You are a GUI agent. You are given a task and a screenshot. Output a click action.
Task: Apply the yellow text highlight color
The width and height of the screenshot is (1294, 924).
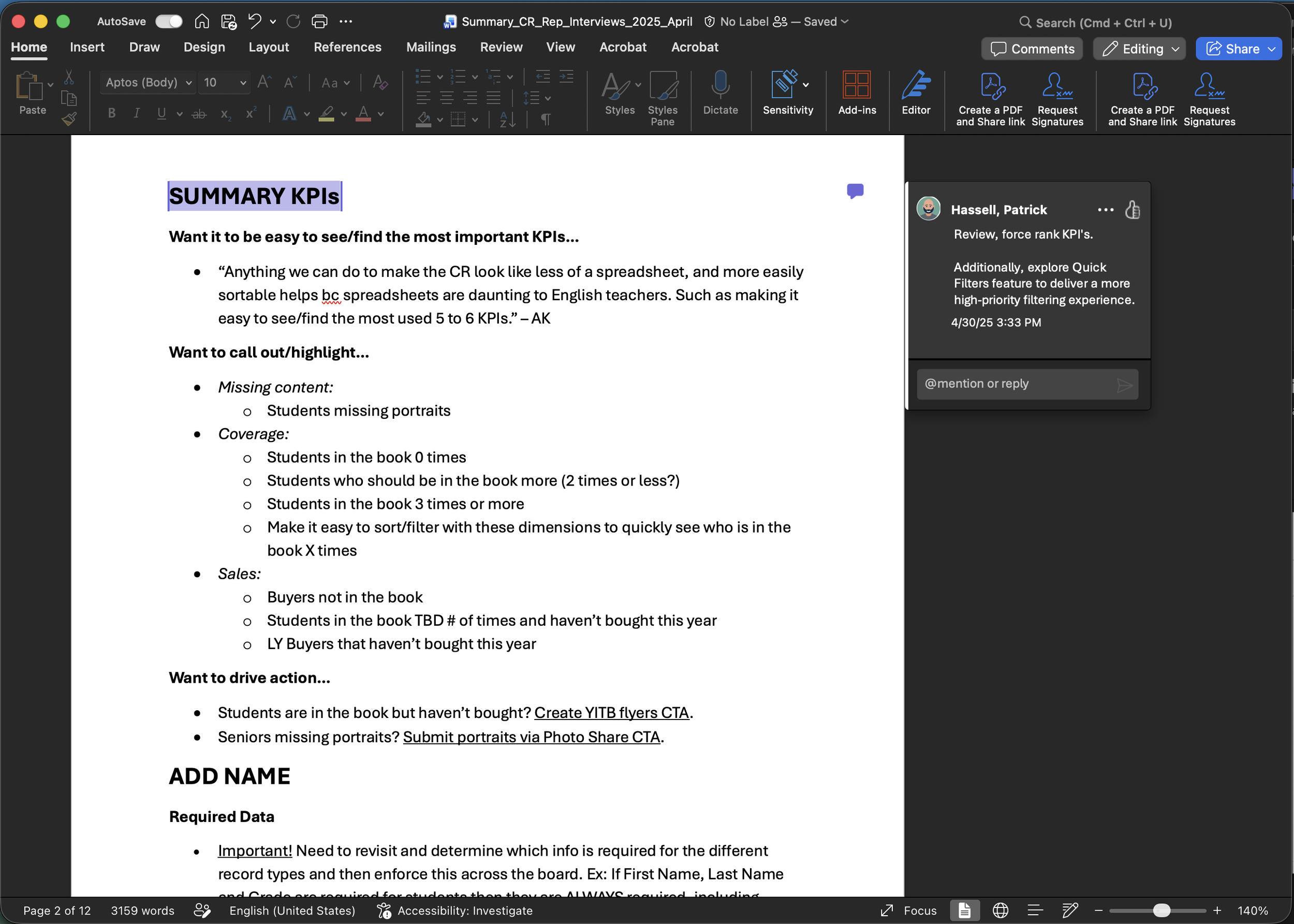coord(326,114)
